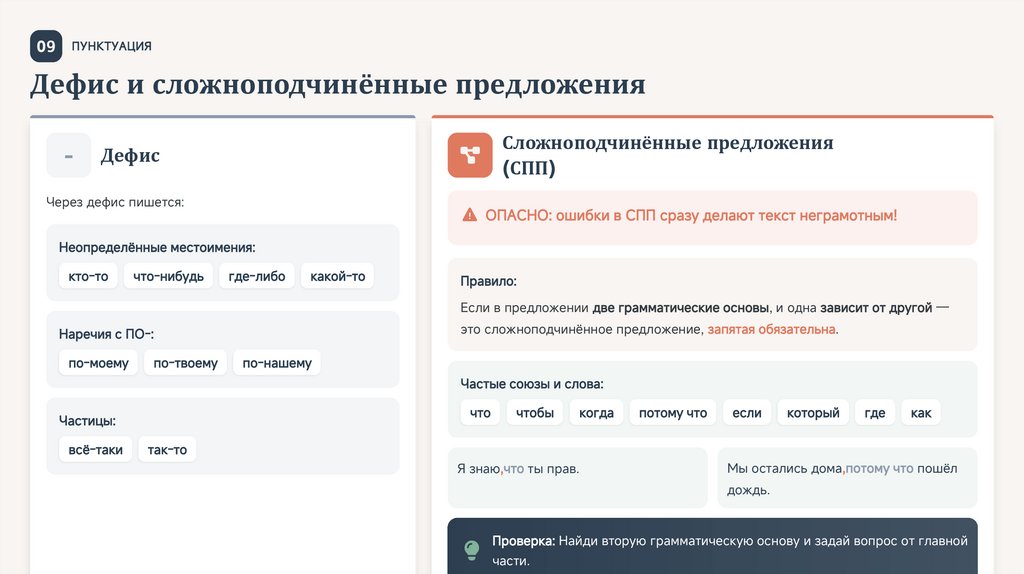Click the ОПАСНО warning text
The width and height of the screenshot is (1024, 574).
point(691,215)
